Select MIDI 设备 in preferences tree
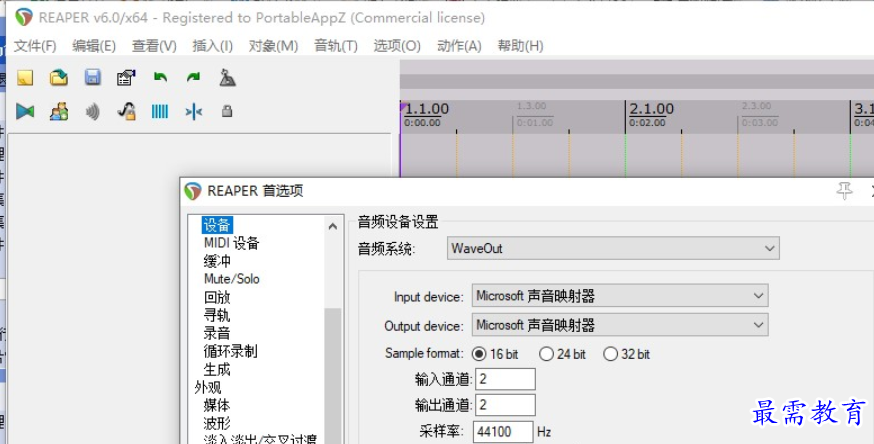The height and width of the screenshot is (444, 874). tap(231, 243)
